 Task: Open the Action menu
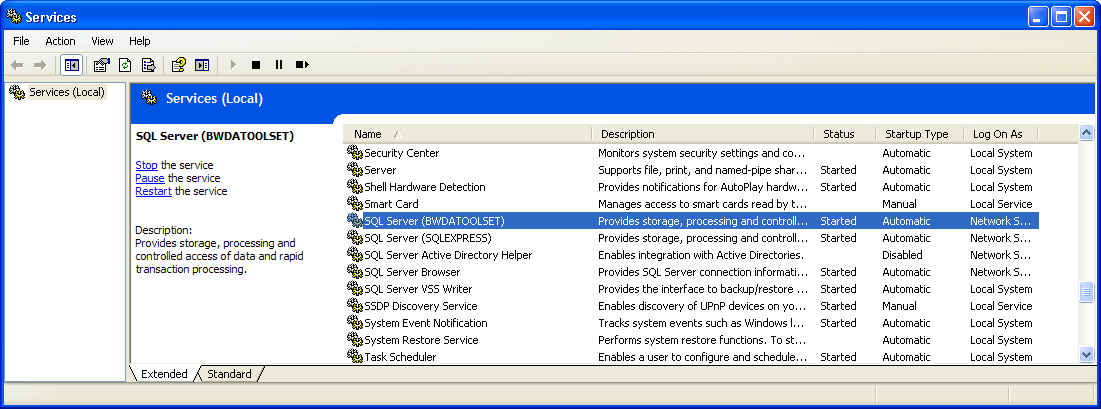point(60,41)
